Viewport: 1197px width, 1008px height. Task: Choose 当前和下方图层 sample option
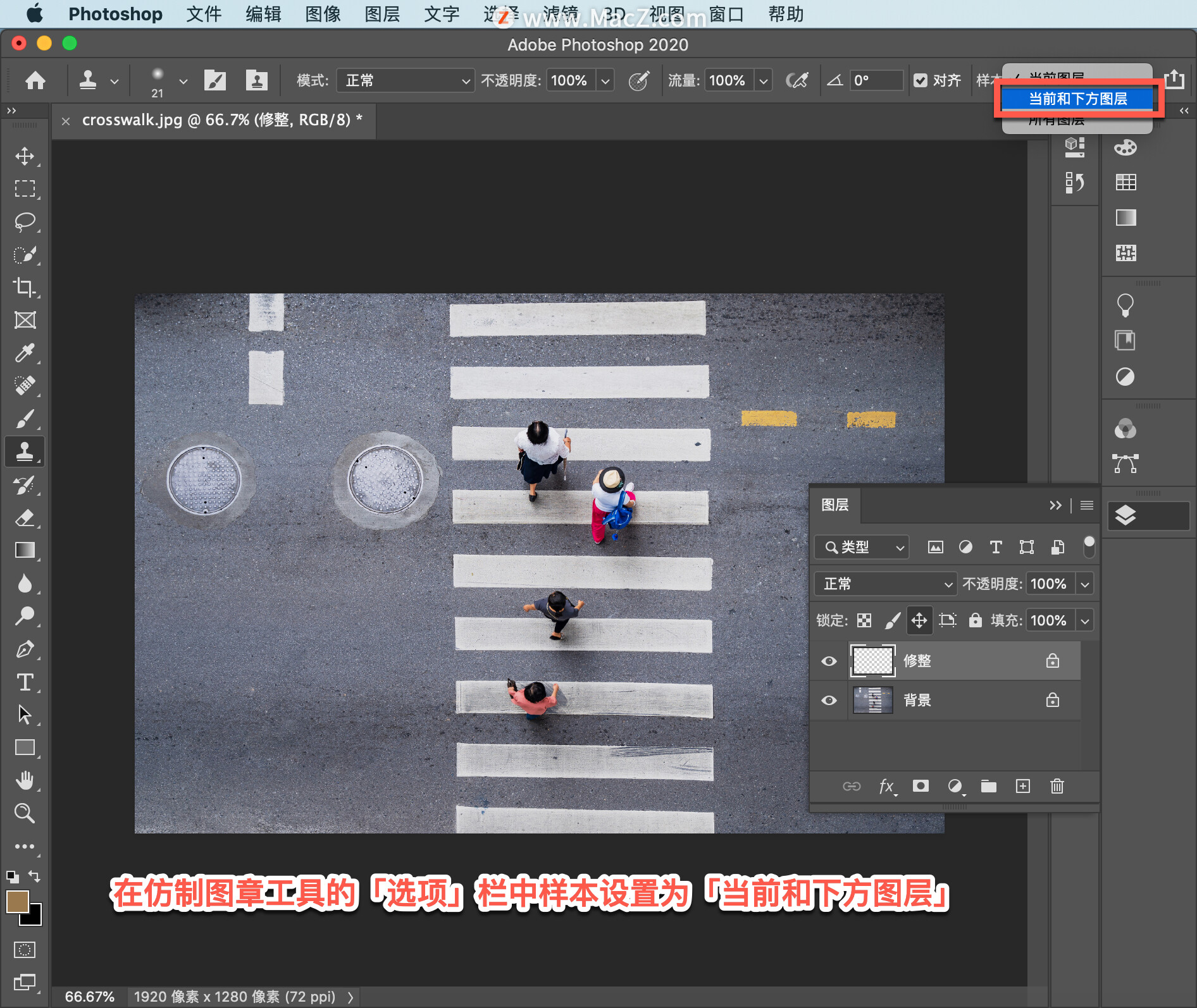coord(1077,99)
